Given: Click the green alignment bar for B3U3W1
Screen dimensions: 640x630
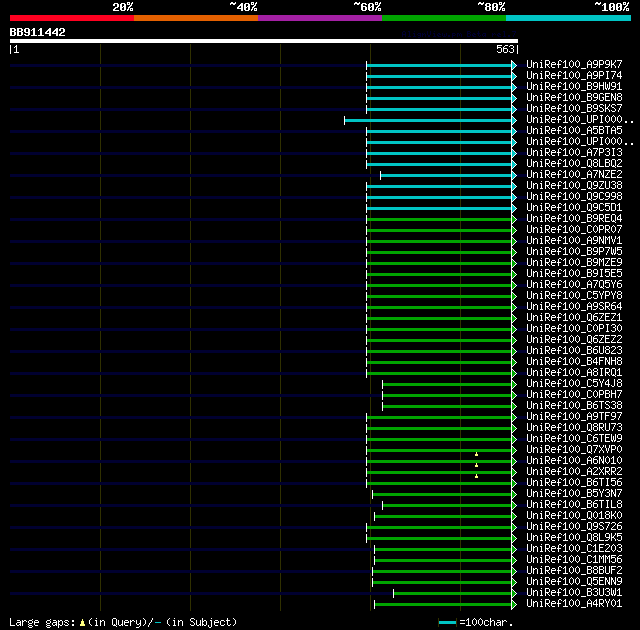Looking at the screenshot, I should pyautogui.click(x=452, y=593).
